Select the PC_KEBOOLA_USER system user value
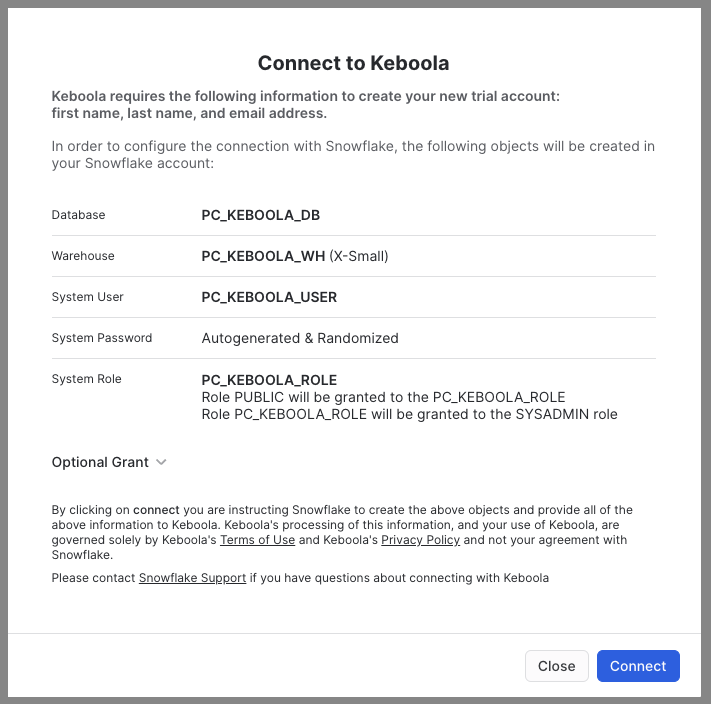 [x=269, y=297]
